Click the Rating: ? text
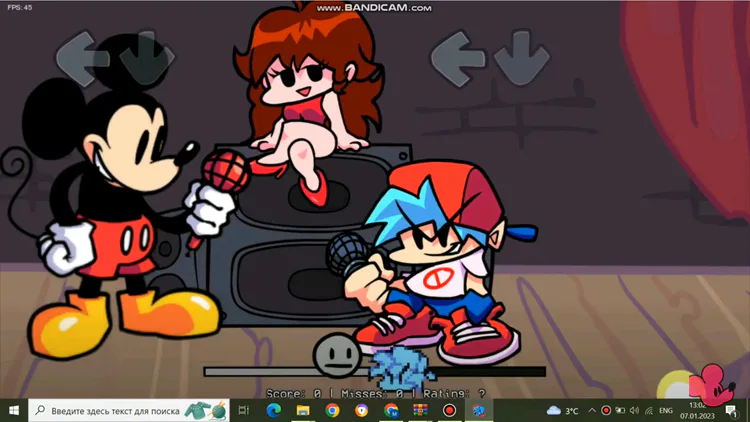Screen dimensions: 750x422 point(454,394)
